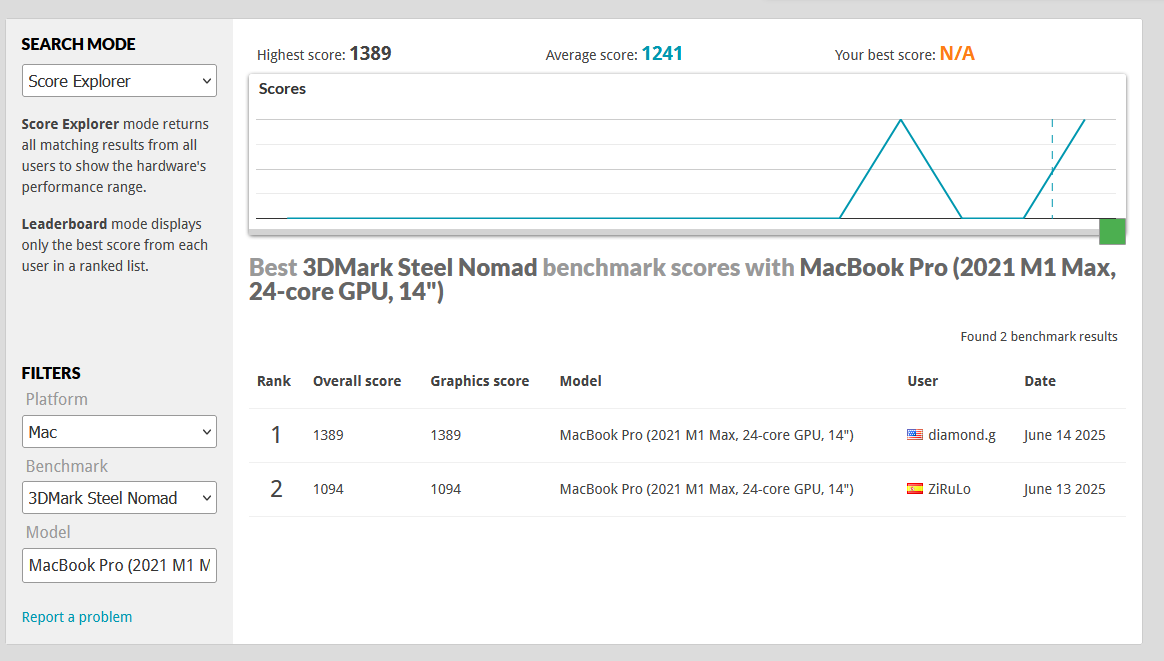Click the Model input field
Screen dimensions: 1164x661
[x=120, y=565]
